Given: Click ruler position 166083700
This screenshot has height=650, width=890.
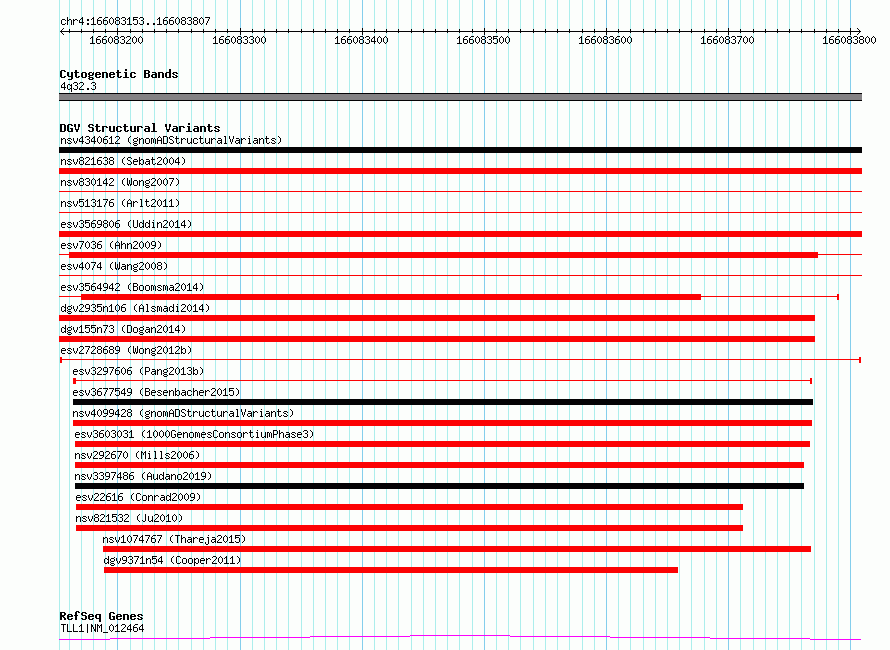Looking at the screenshot, I should click(x=727, y=40).
